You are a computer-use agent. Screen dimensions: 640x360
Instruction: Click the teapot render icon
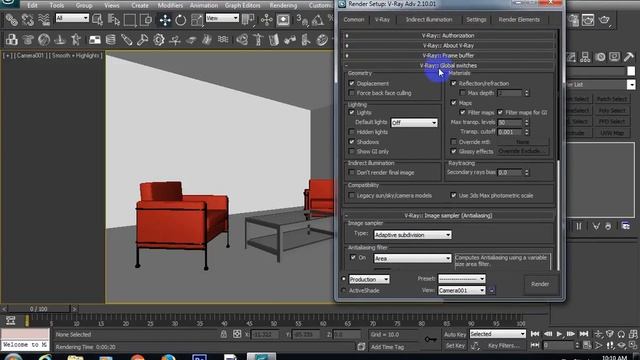(604, 20)
